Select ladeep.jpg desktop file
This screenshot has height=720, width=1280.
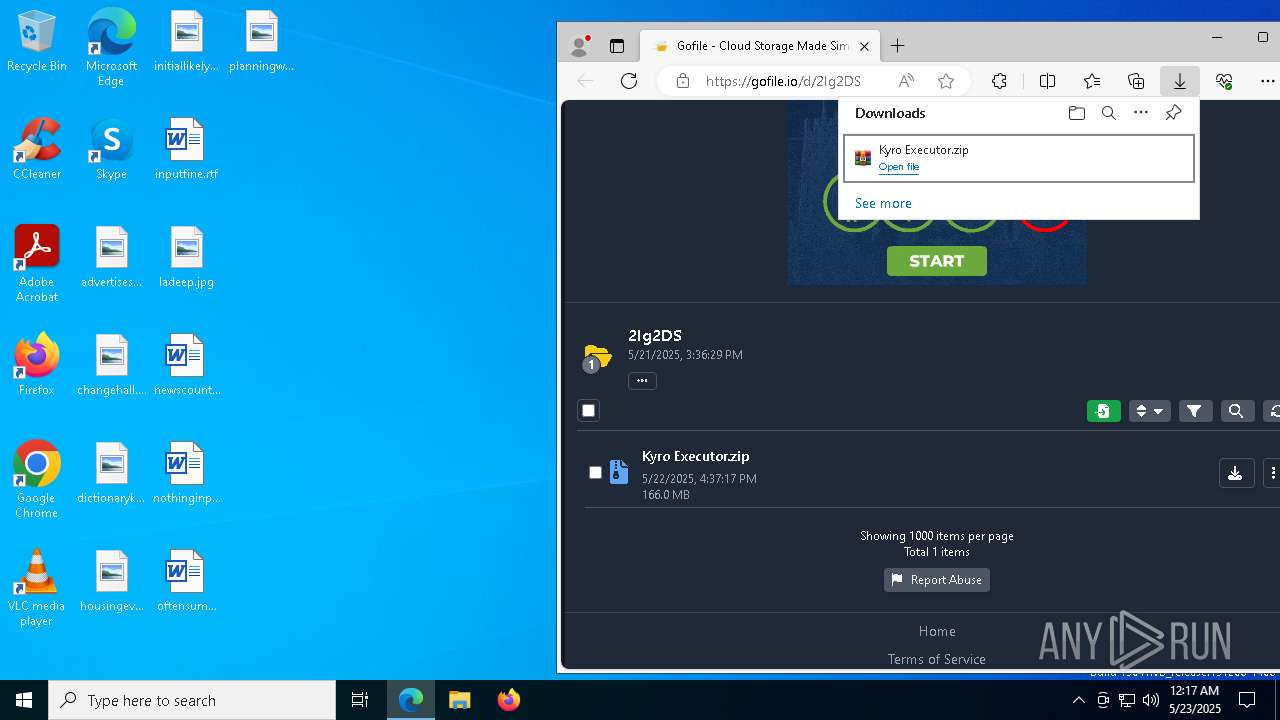click(186, 256)
